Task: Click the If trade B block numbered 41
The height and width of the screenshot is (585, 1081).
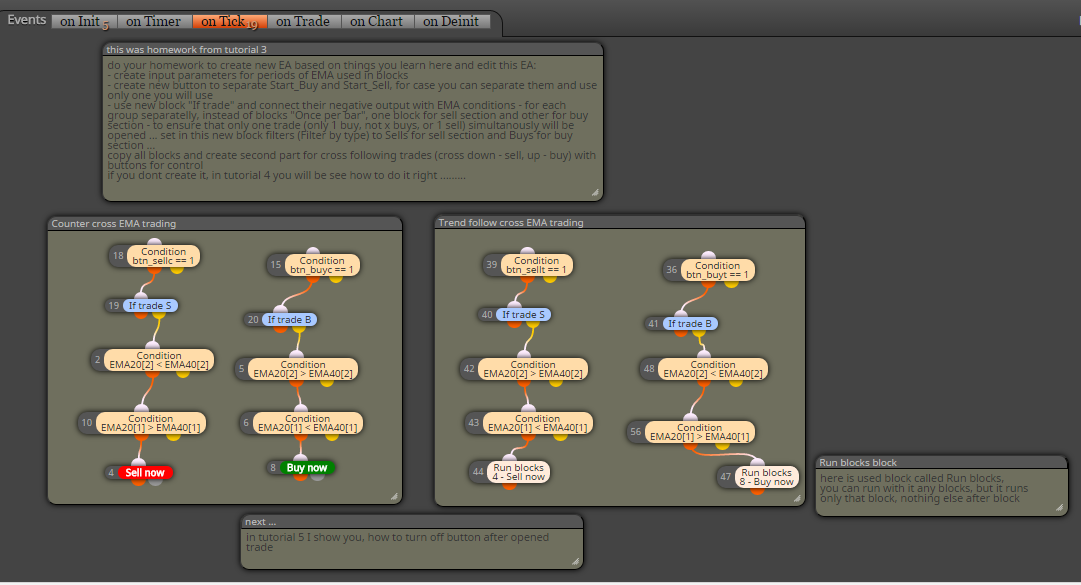Action: click(690, 324)
